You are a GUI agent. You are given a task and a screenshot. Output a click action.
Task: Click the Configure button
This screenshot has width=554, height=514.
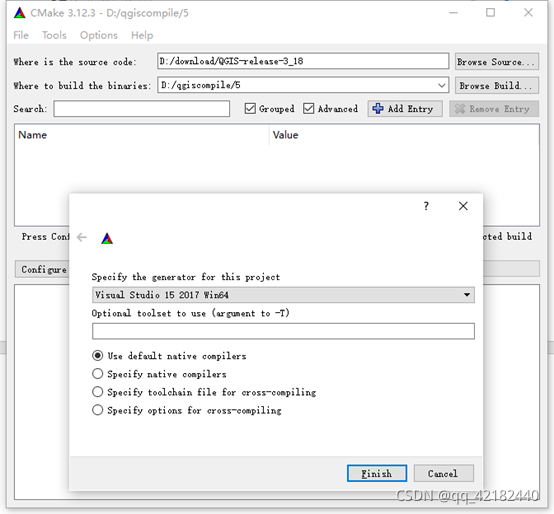coord(43,269)
